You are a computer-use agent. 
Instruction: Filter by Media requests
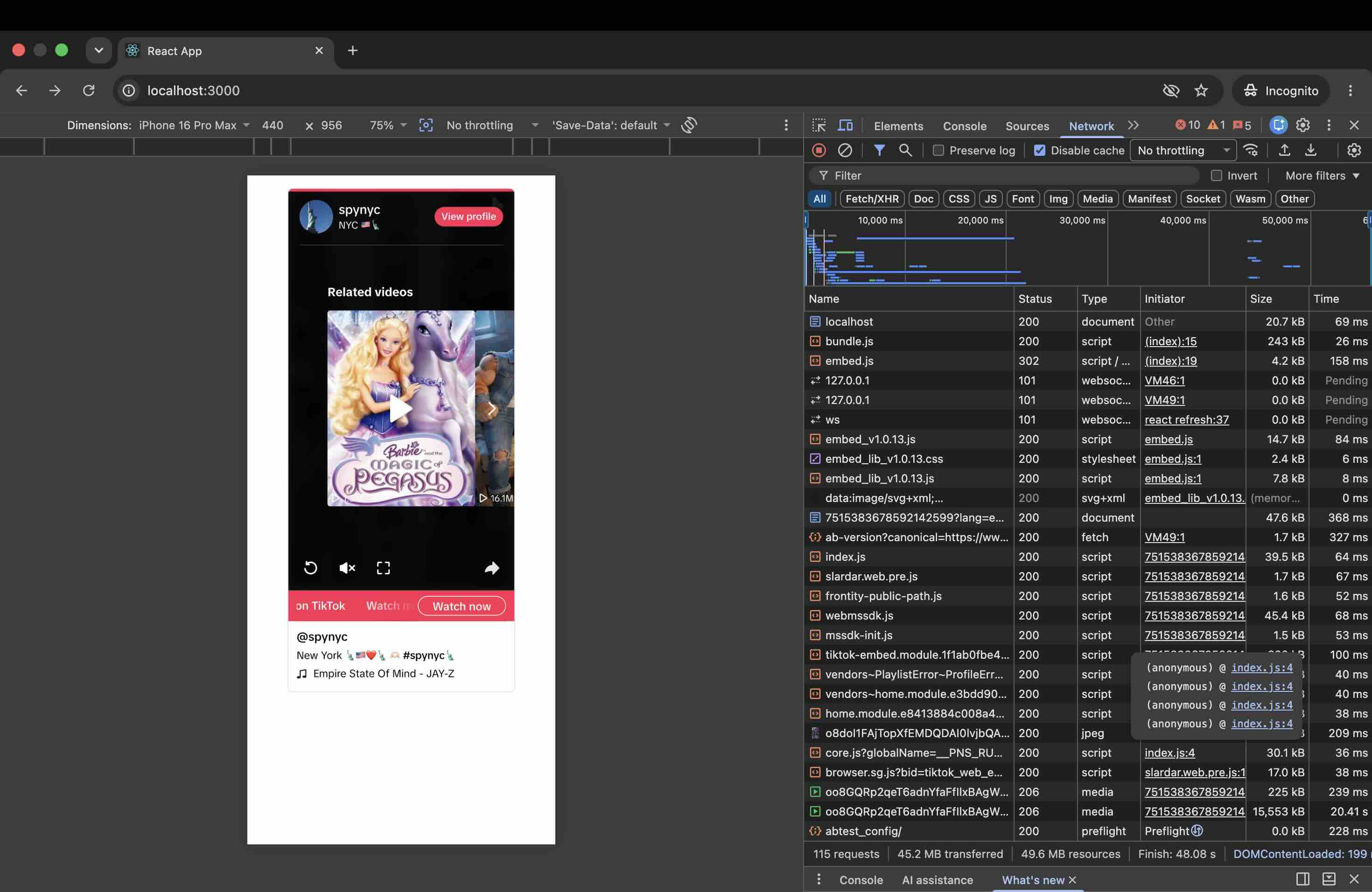(1098, 199)
